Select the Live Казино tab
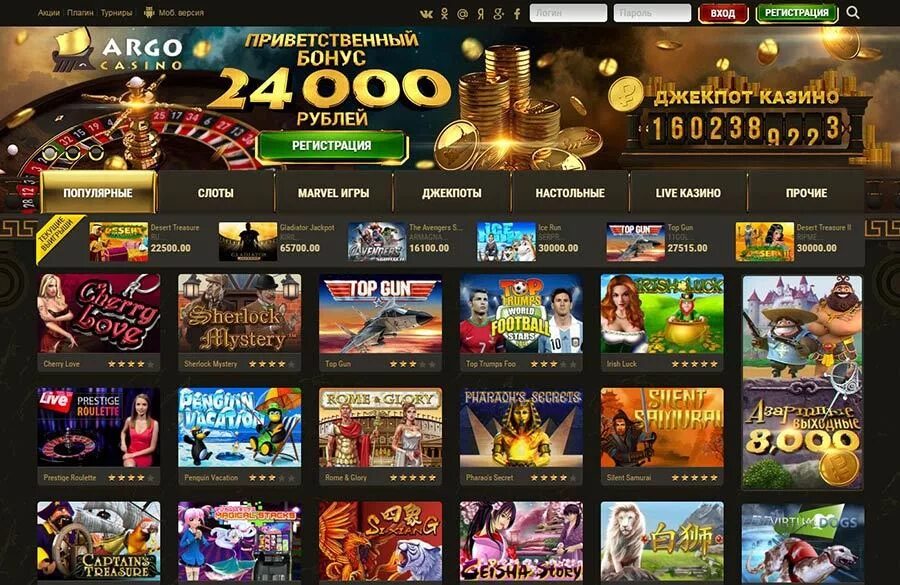Viewport: 900px width, 585px height. (688, 193)
